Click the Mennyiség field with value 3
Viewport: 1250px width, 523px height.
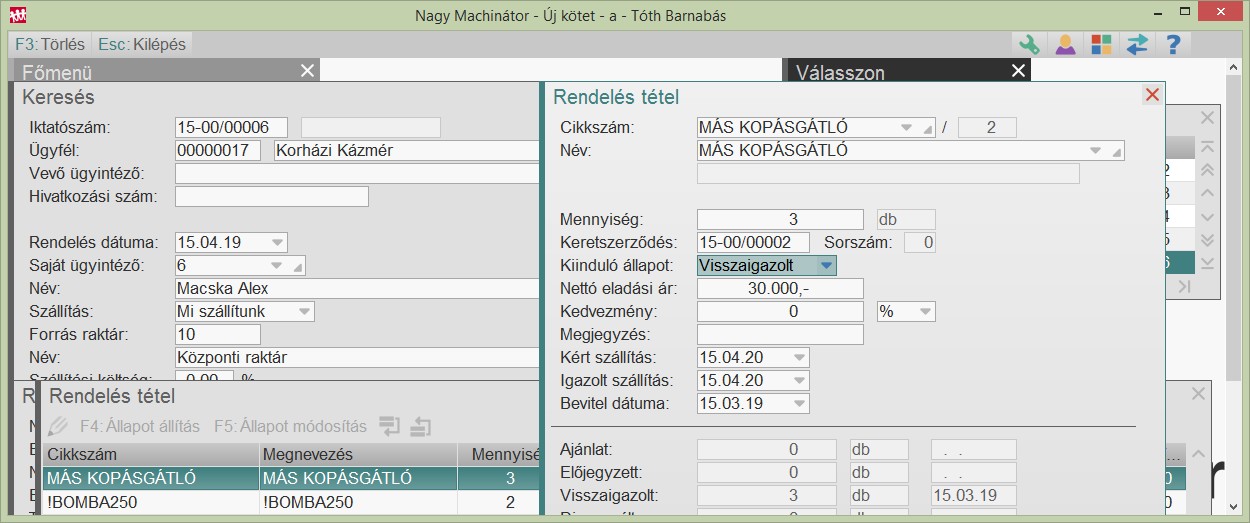(x=780, y=220)
